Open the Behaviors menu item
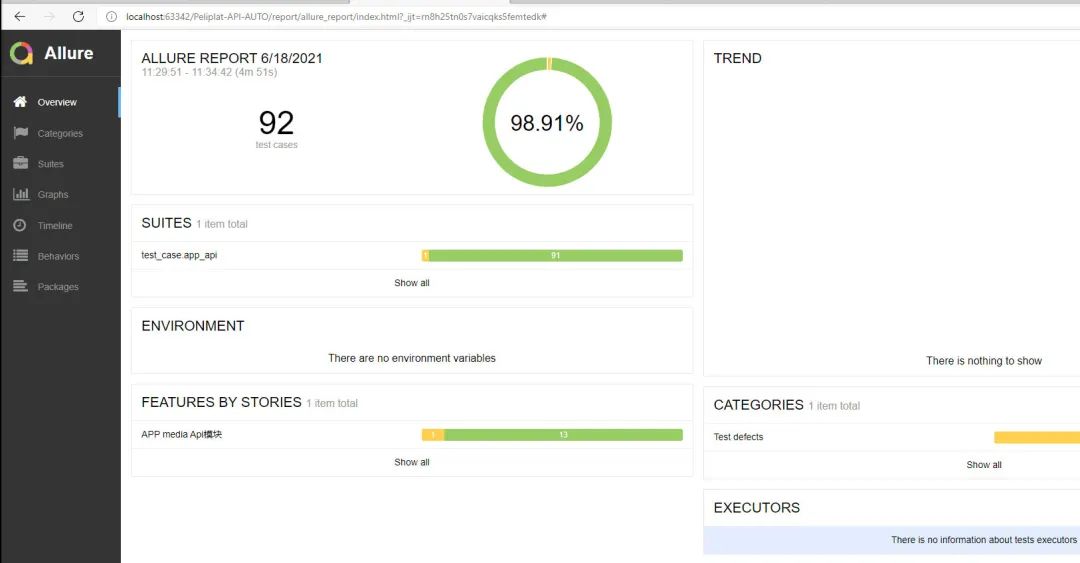 pos(61,256)
